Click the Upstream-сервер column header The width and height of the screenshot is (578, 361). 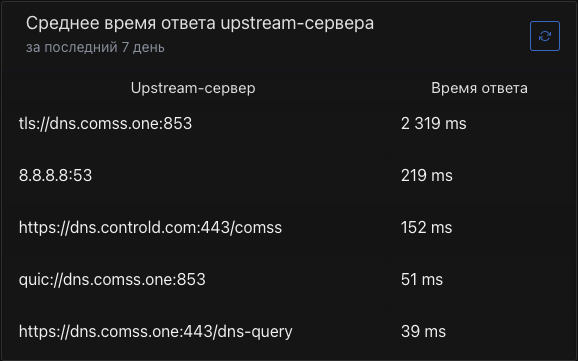(193, 88)
